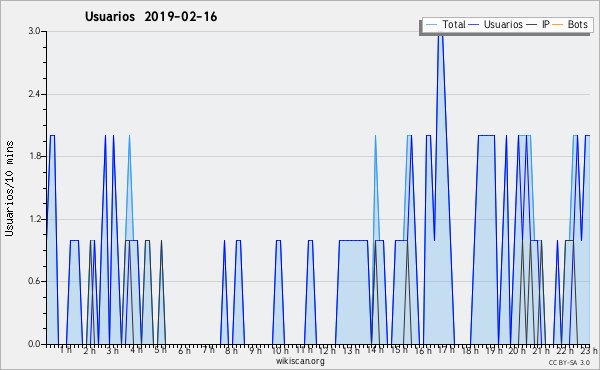Click the '3 h' x-axis label

pyautogui.click(x=113, y=350)
